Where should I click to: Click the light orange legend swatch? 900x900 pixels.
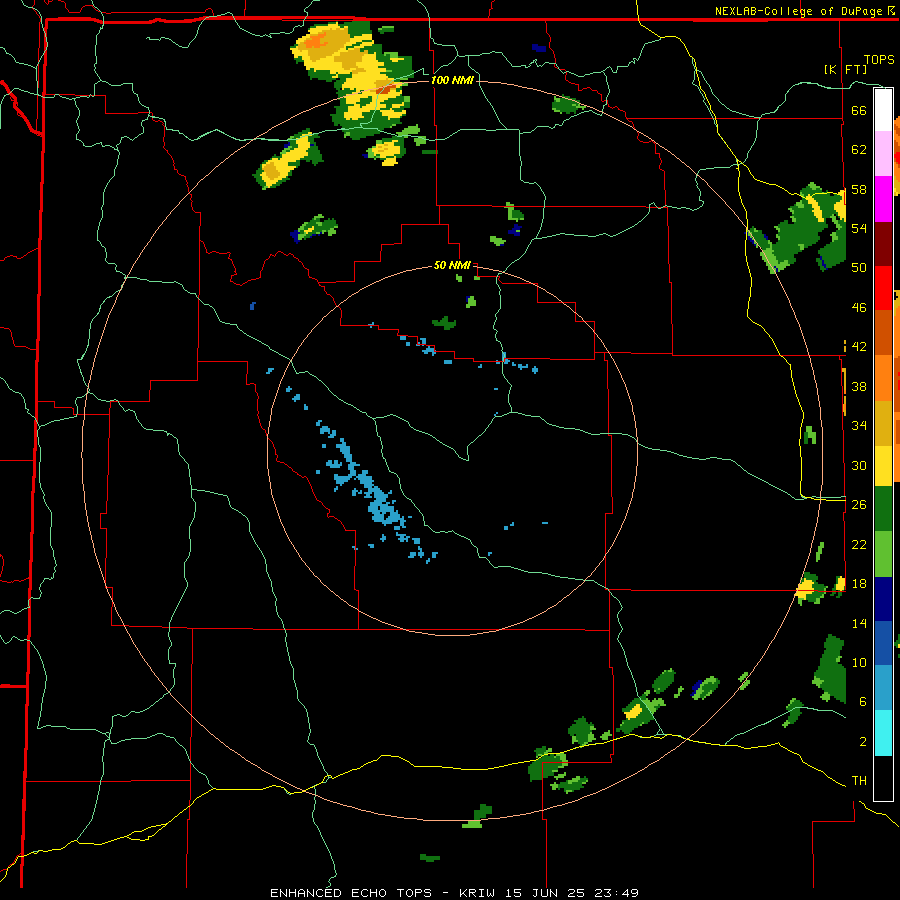pos(883,378)
